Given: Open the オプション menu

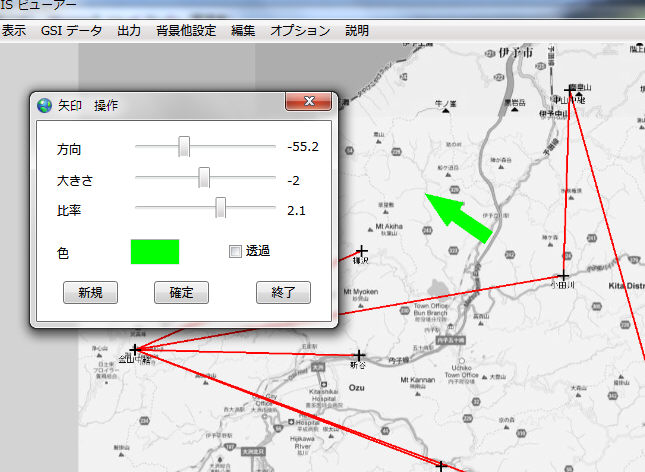Looking at the screenshot, I should click(x=300, y=31).
